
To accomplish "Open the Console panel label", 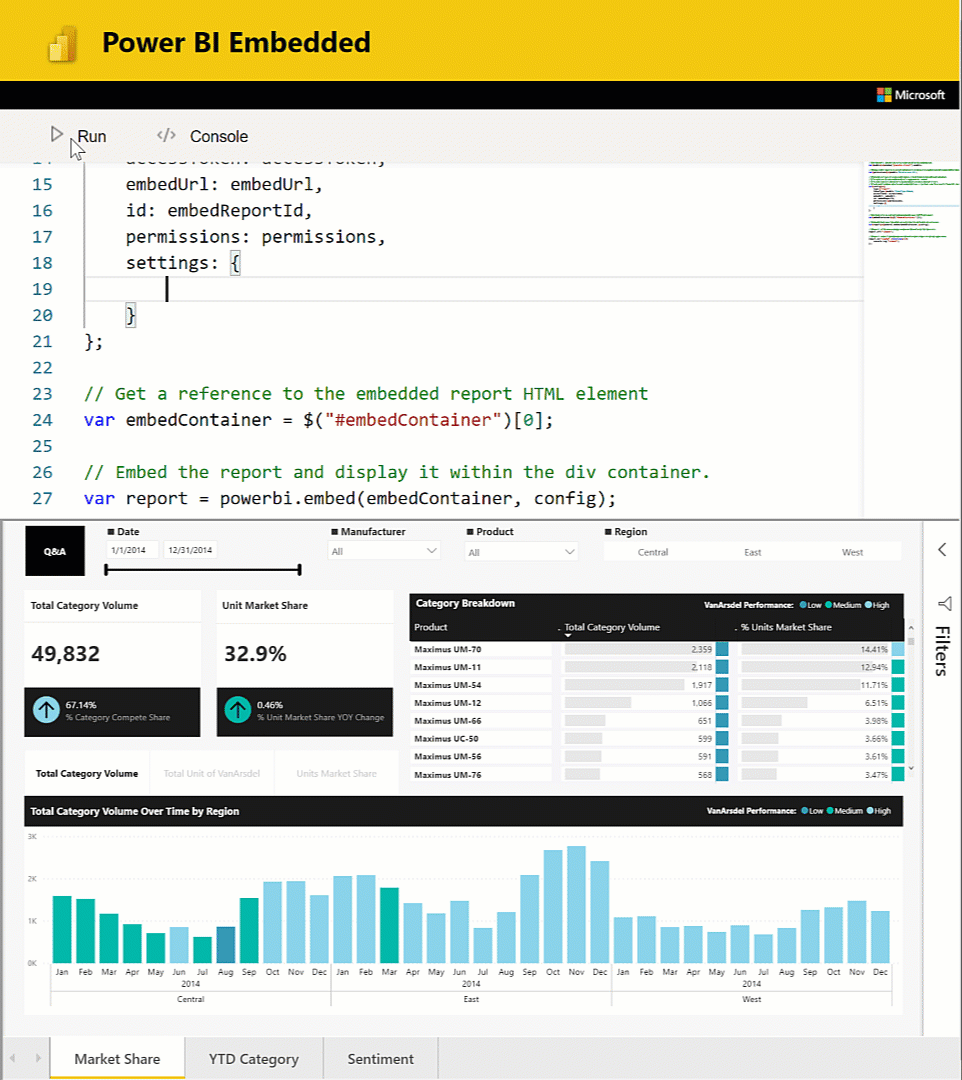I will coord(218,136).
